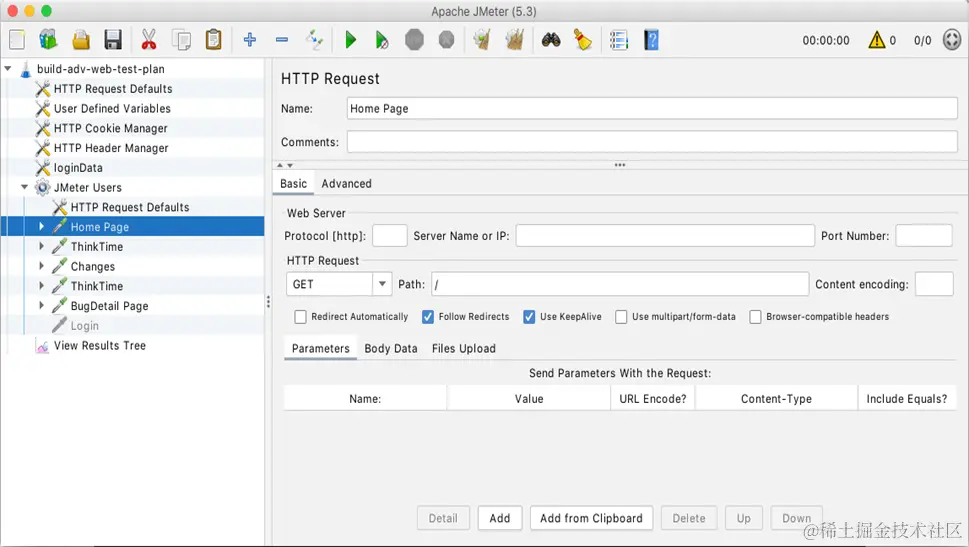Click the New test plan icon

coord(17,40)
